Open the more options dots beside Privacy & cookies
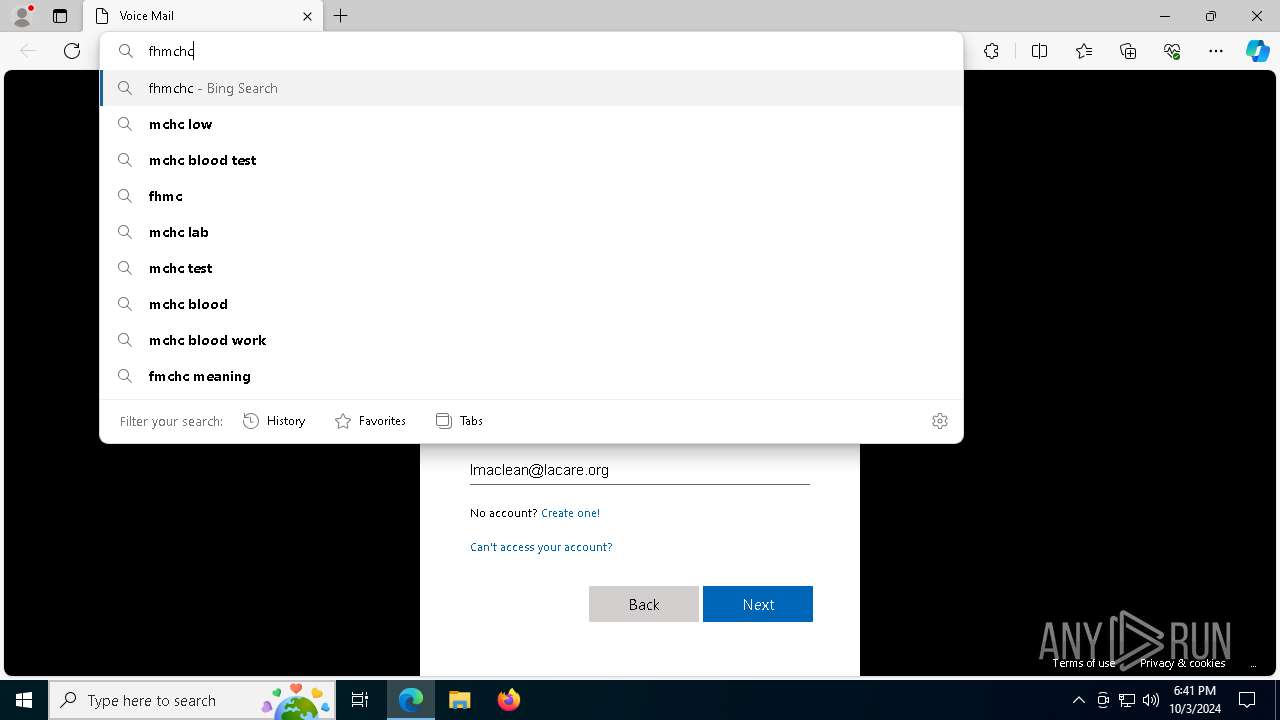The width and height of the screenshot is (1280, 720). [x=1253, y=664]
